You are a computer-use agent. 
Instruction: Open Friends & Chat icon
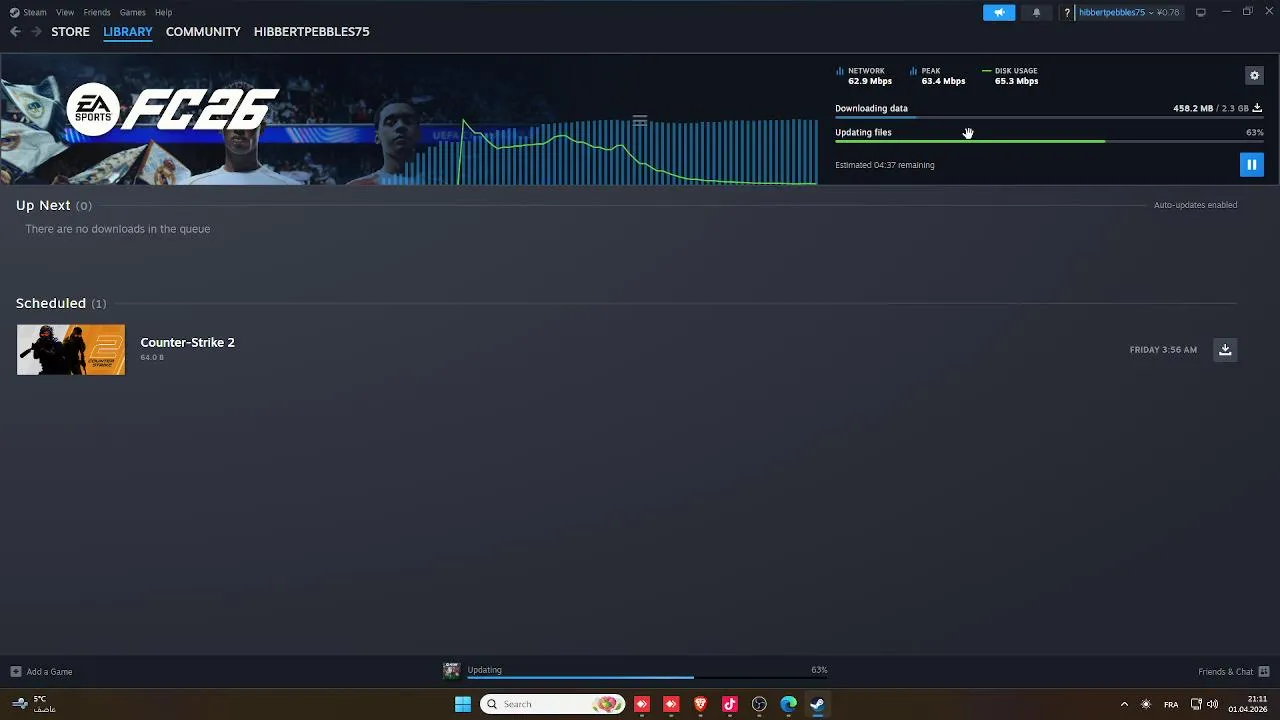[x=1264, y=671]
